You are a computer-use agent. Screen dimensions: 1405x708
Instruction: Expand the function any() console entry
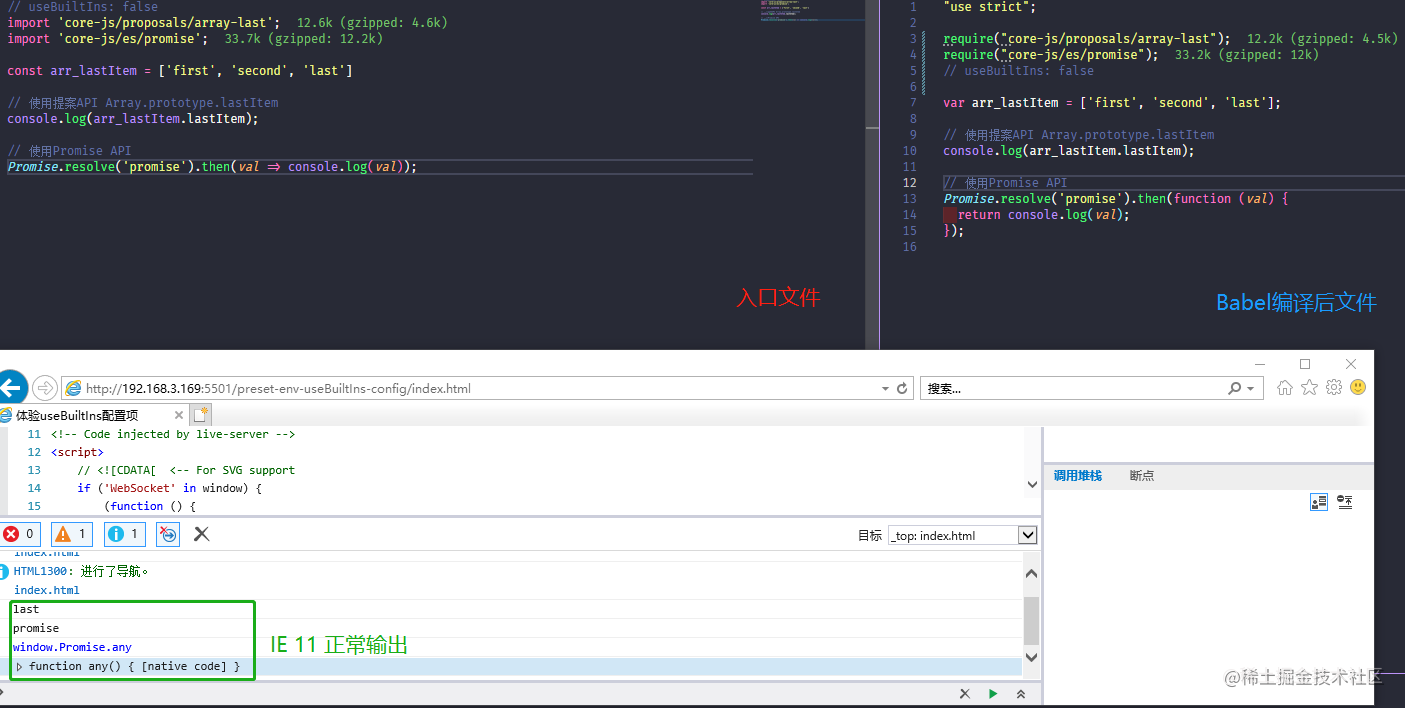[x=19, y=666]
